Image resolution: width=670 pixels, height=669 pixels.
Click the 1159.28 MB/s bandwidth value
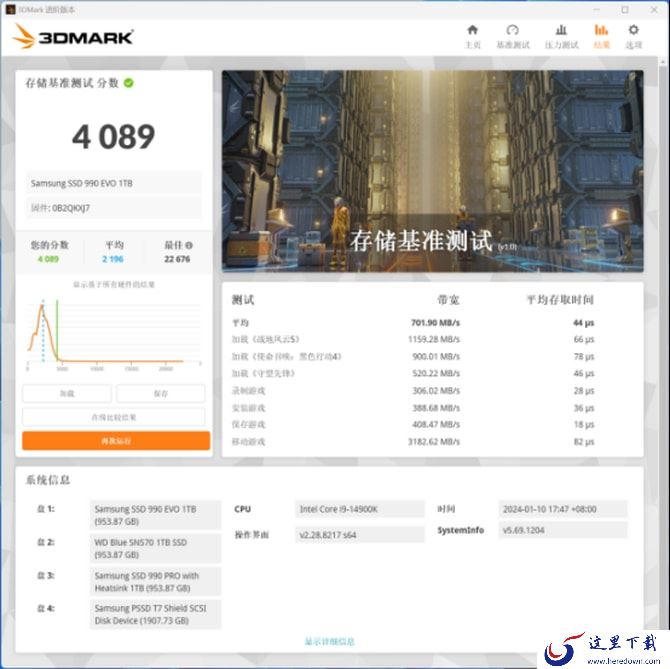[434, 339]
